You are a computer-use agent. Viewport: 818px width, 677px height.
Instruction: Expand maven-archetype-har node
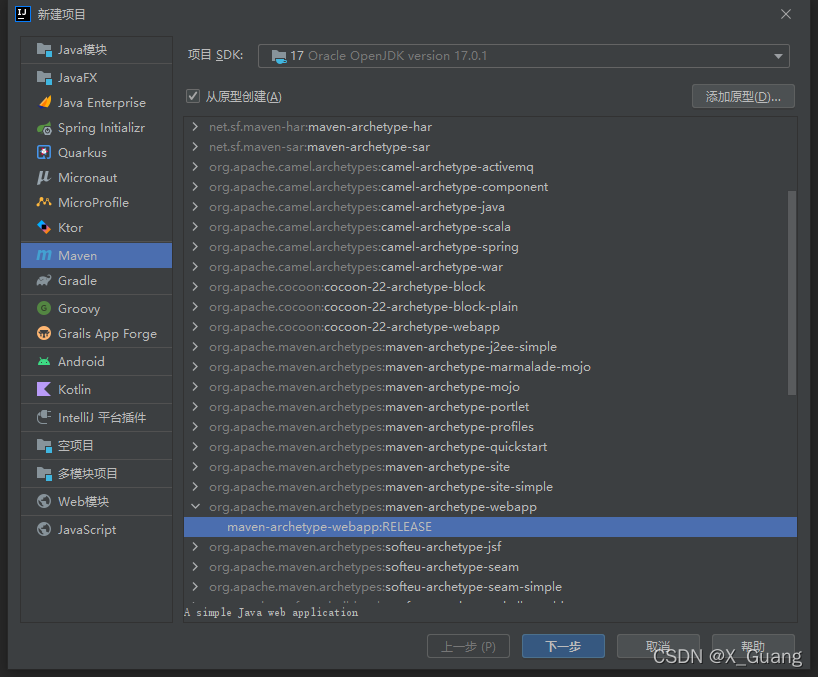(195, 127)
